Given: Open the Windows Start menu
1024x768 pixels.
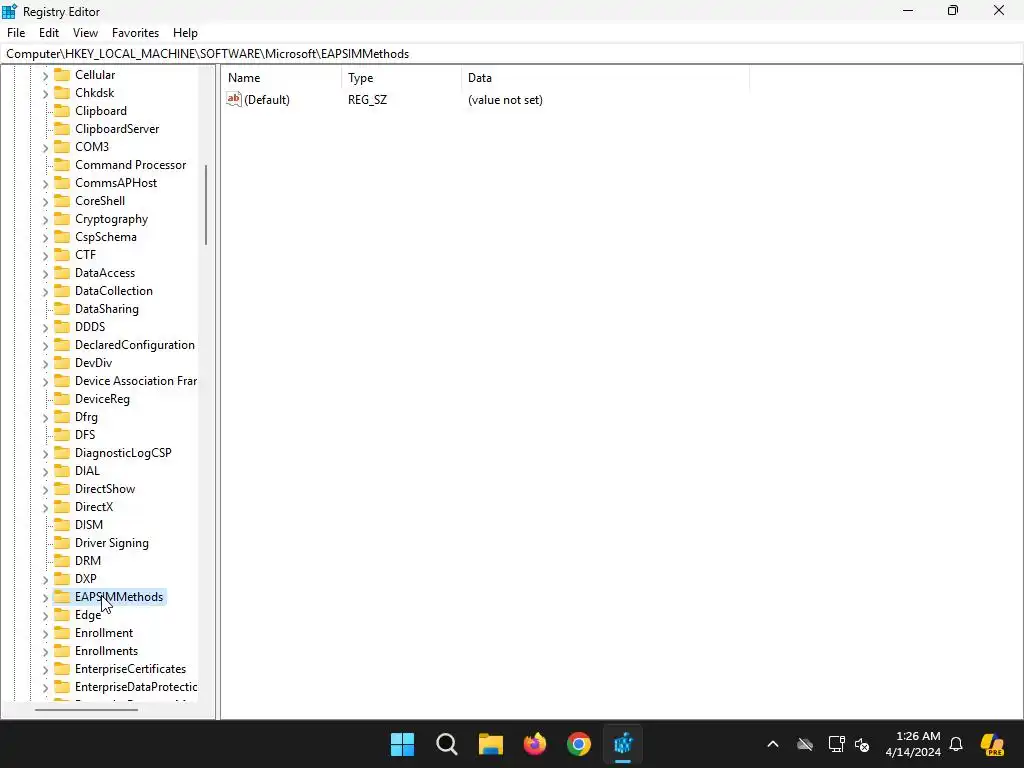Looking at the screenshot, I should pos(402,744).
